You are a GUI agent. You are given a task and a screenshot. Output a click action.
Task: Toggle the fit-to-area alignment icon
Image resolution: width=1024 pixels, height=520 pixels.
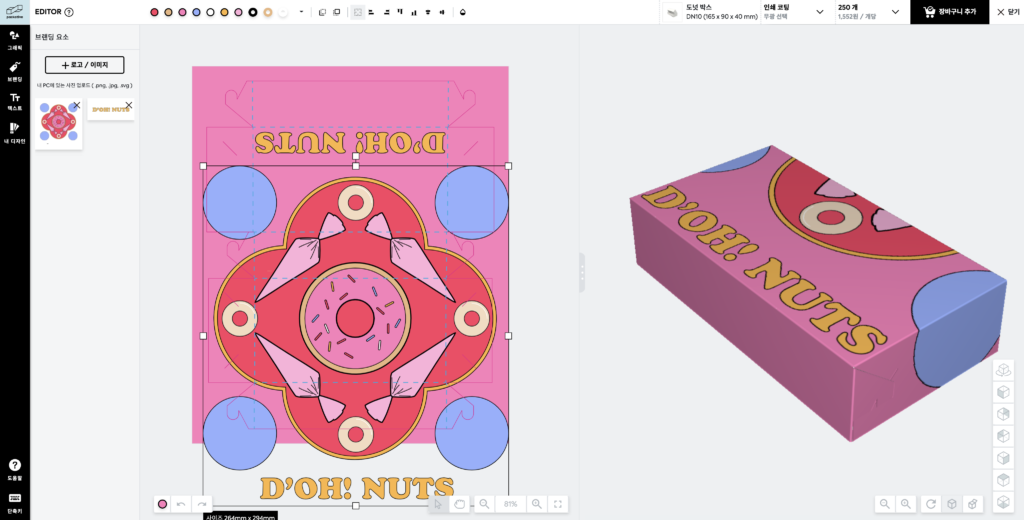[x=357, y=12]
